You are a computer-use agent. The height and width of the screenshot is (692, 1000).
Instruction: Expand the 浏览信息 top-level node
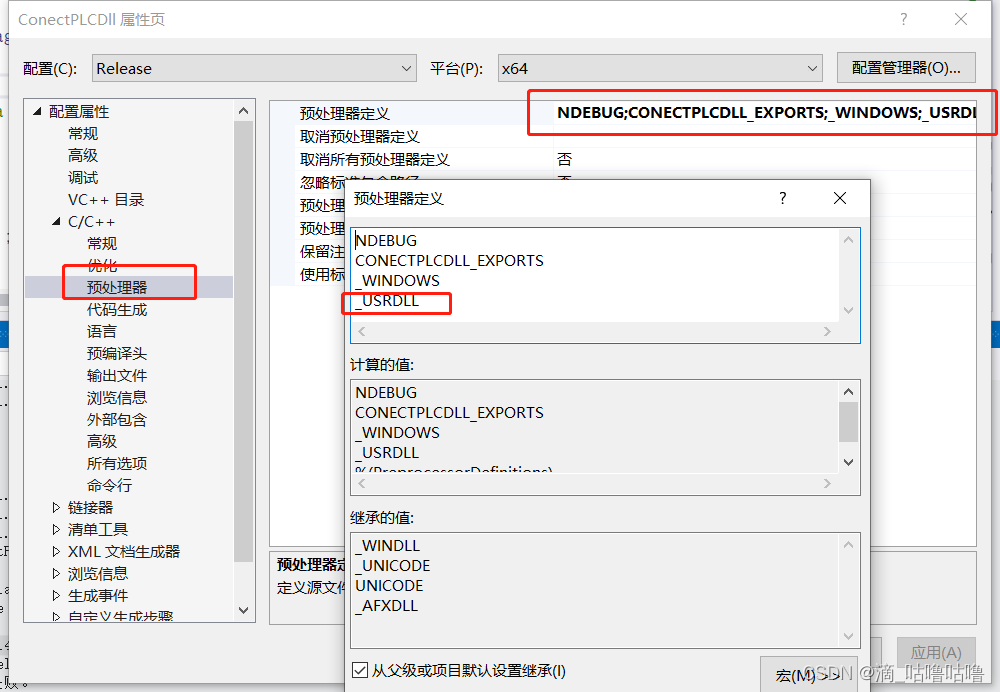[x=56, y=573]
